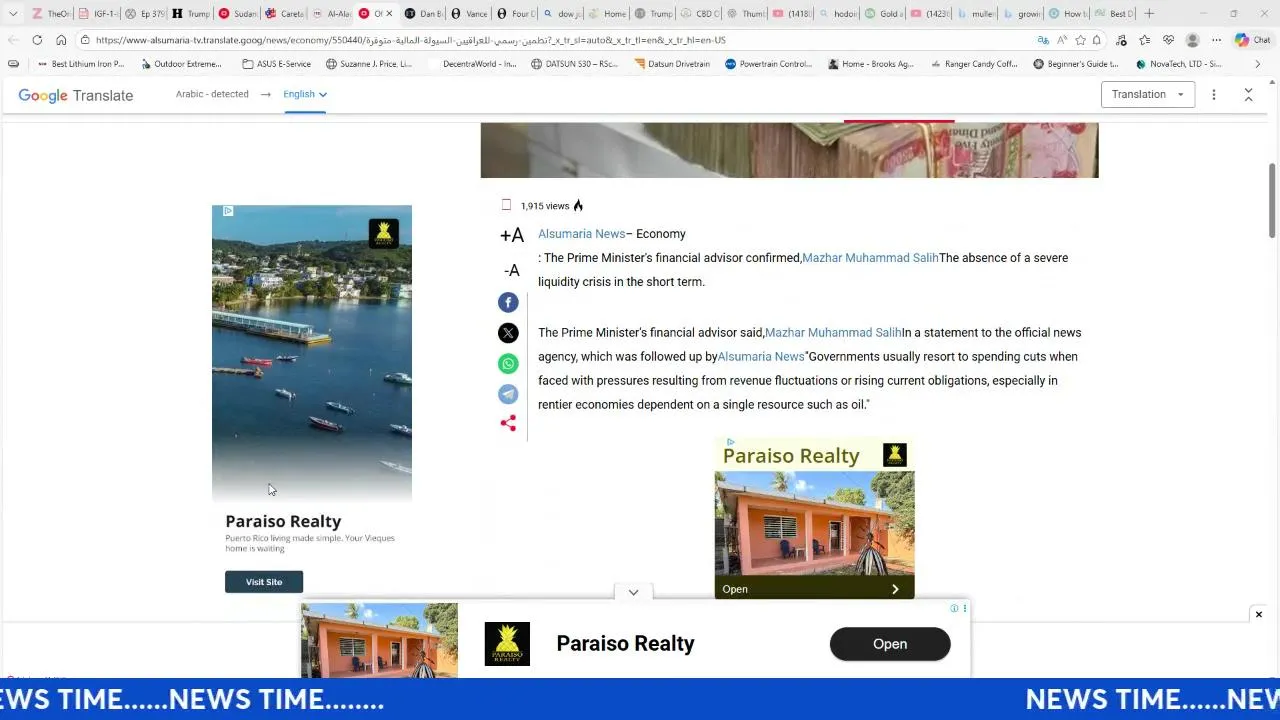Share article via WhatsApp icon
Viewport: 1280px width, 720px height.
[x=508, y=364]
